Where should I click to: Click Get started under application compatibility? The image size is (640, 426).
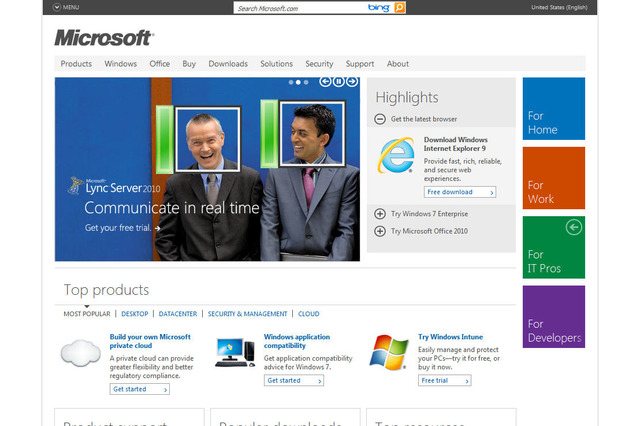pyautogui.click(x=294, y=380)
